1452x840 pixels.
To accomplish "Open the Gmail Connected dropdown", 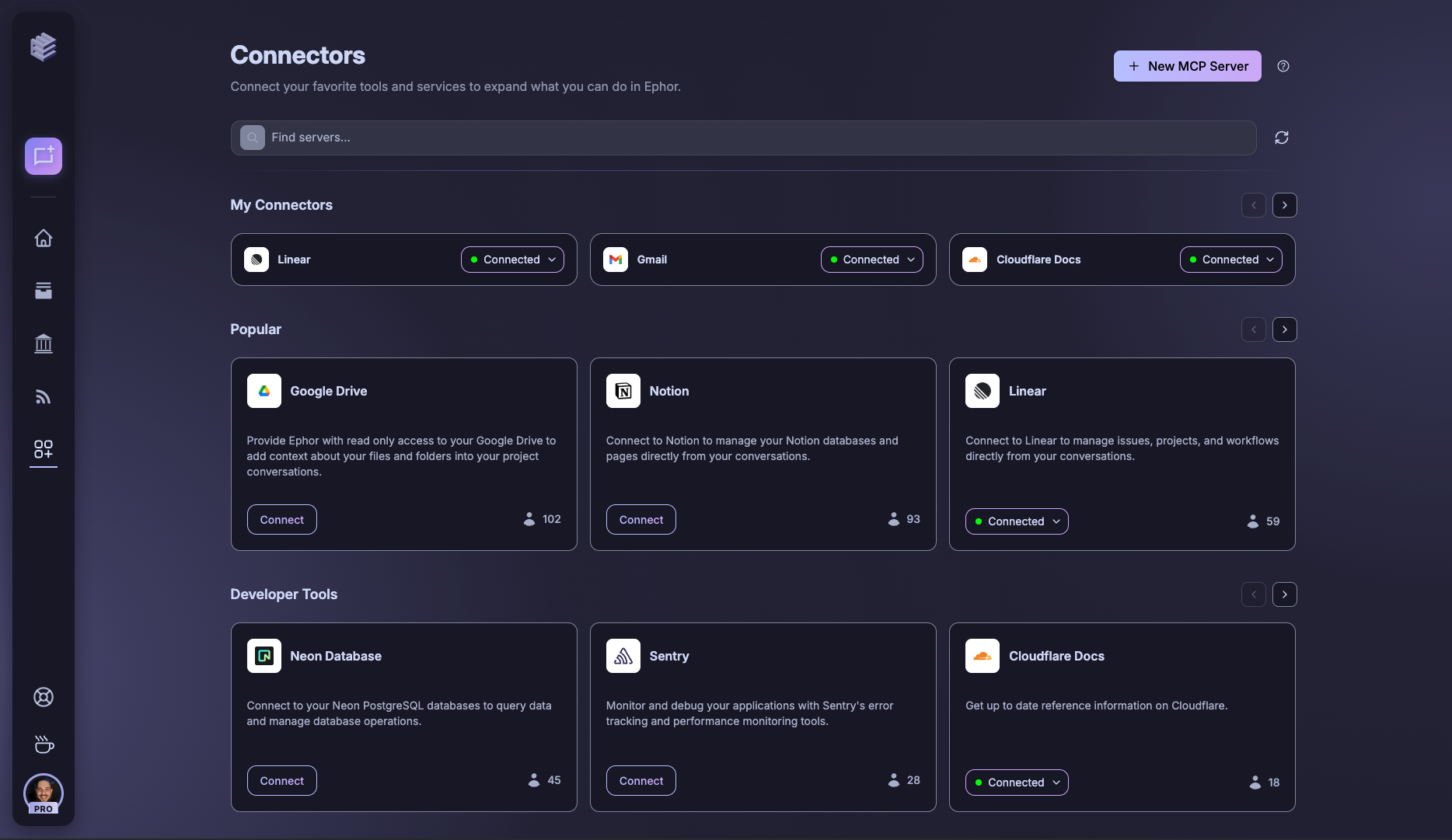I will [871, 259].
